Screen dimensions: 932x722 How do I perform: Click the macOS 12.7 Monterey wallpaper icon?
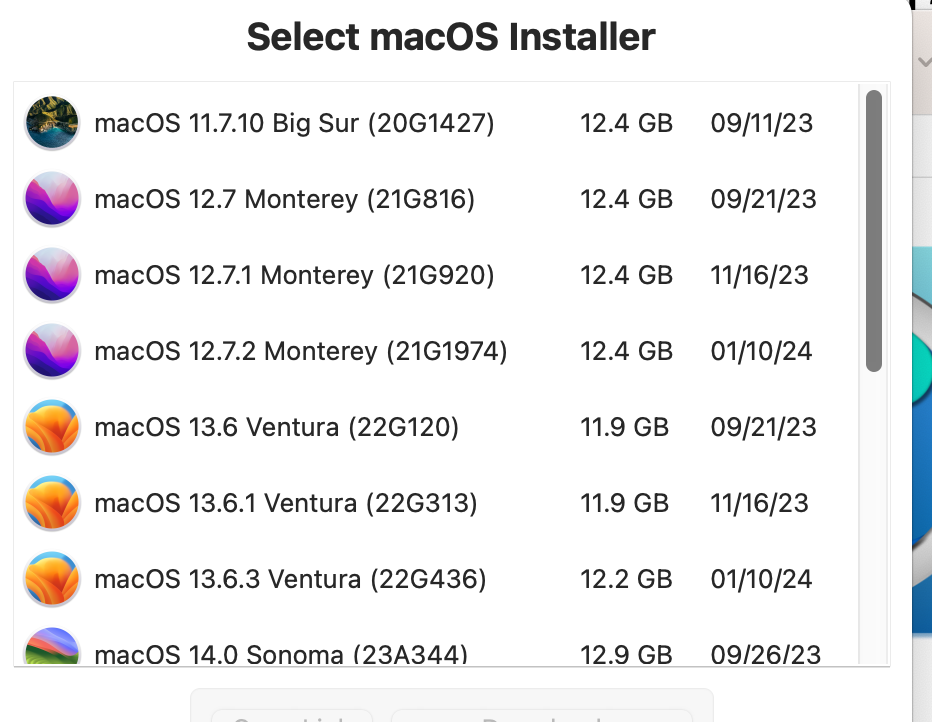click(x=51, y=199)
